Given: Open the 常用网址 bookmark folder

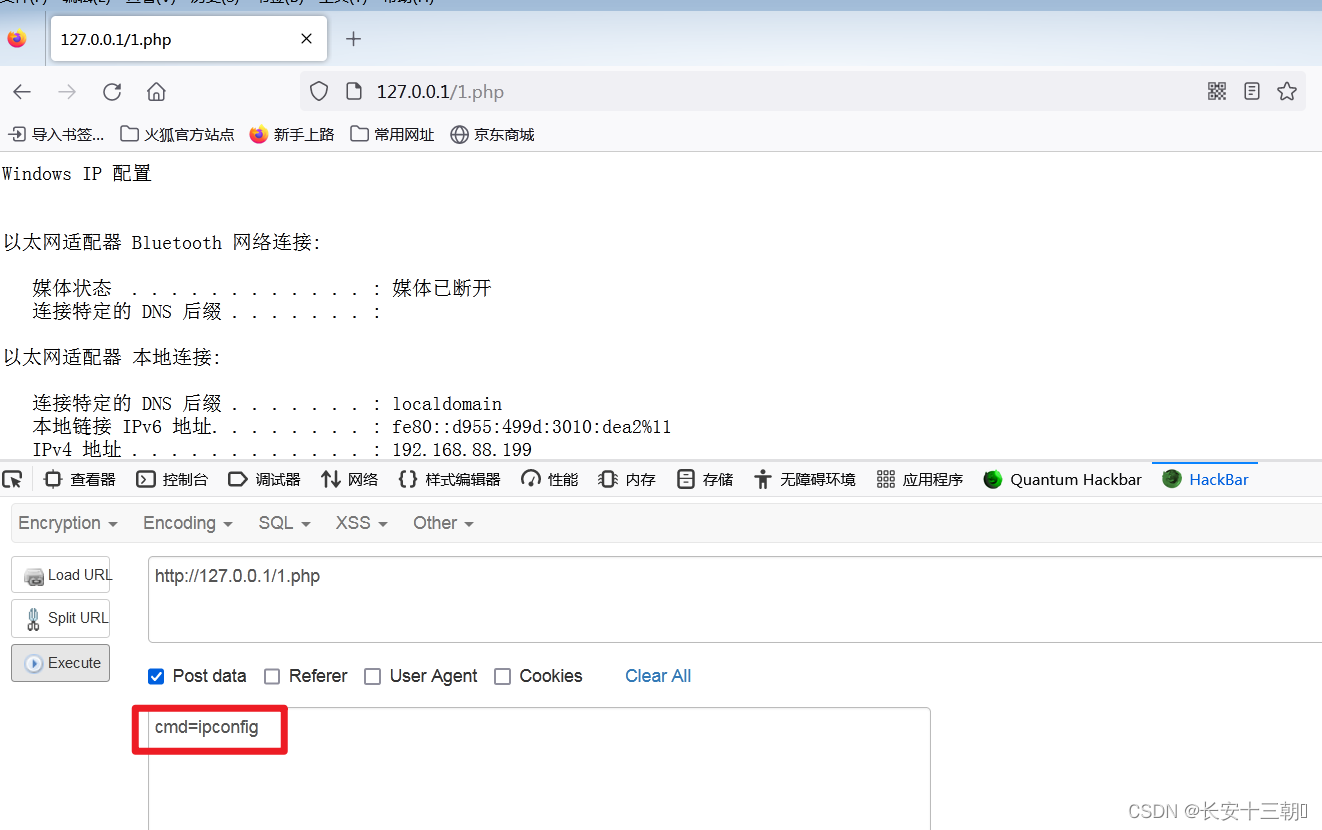Looking at the screenshot, I should (x=392, y=134).
